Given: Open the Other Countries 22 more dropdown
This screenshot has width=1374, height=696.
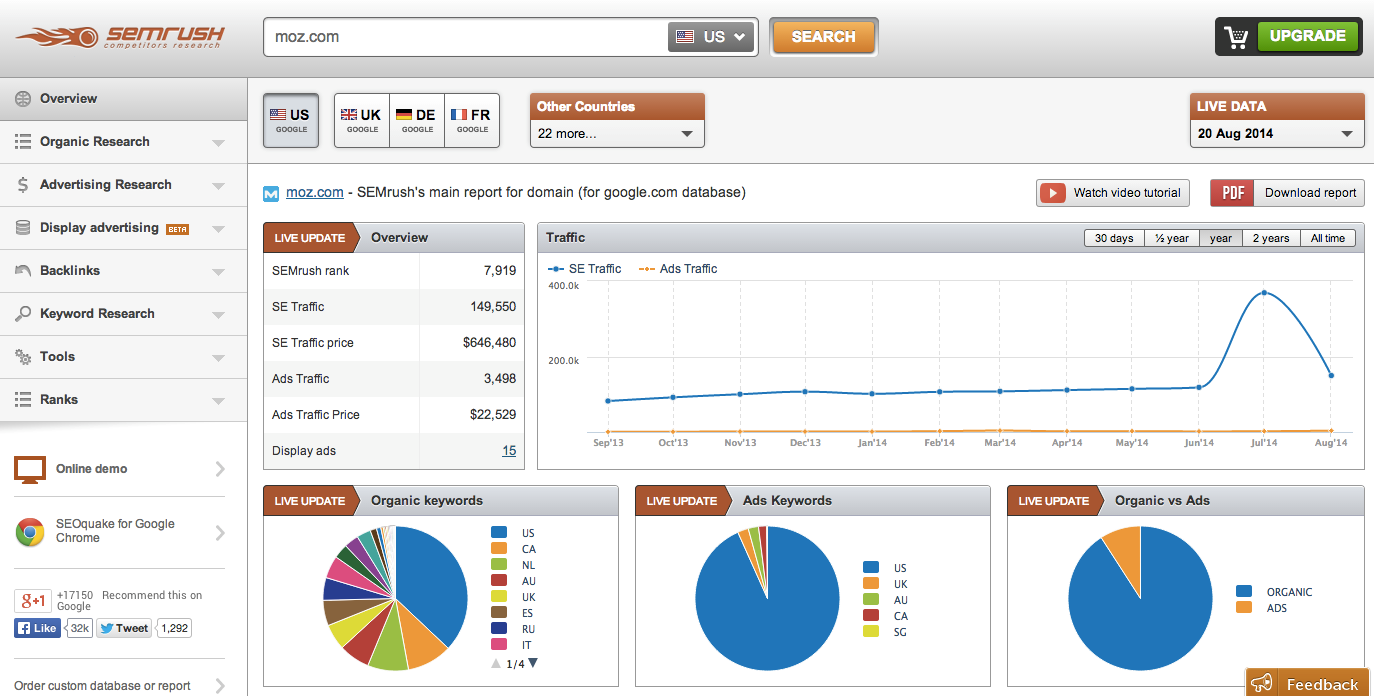Looking at the screenshot, I should [617, 134].
